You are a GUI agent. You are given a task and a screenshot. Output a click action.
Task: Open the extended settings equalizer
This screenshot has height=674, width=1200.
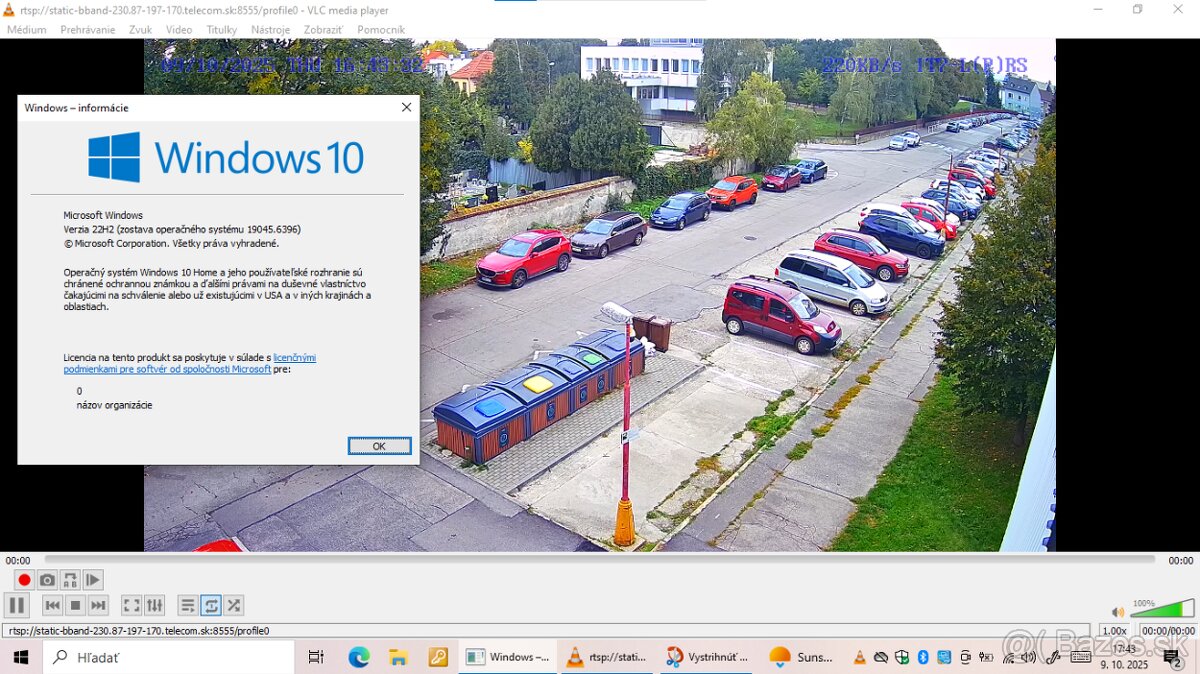click(x=154, y=605)
